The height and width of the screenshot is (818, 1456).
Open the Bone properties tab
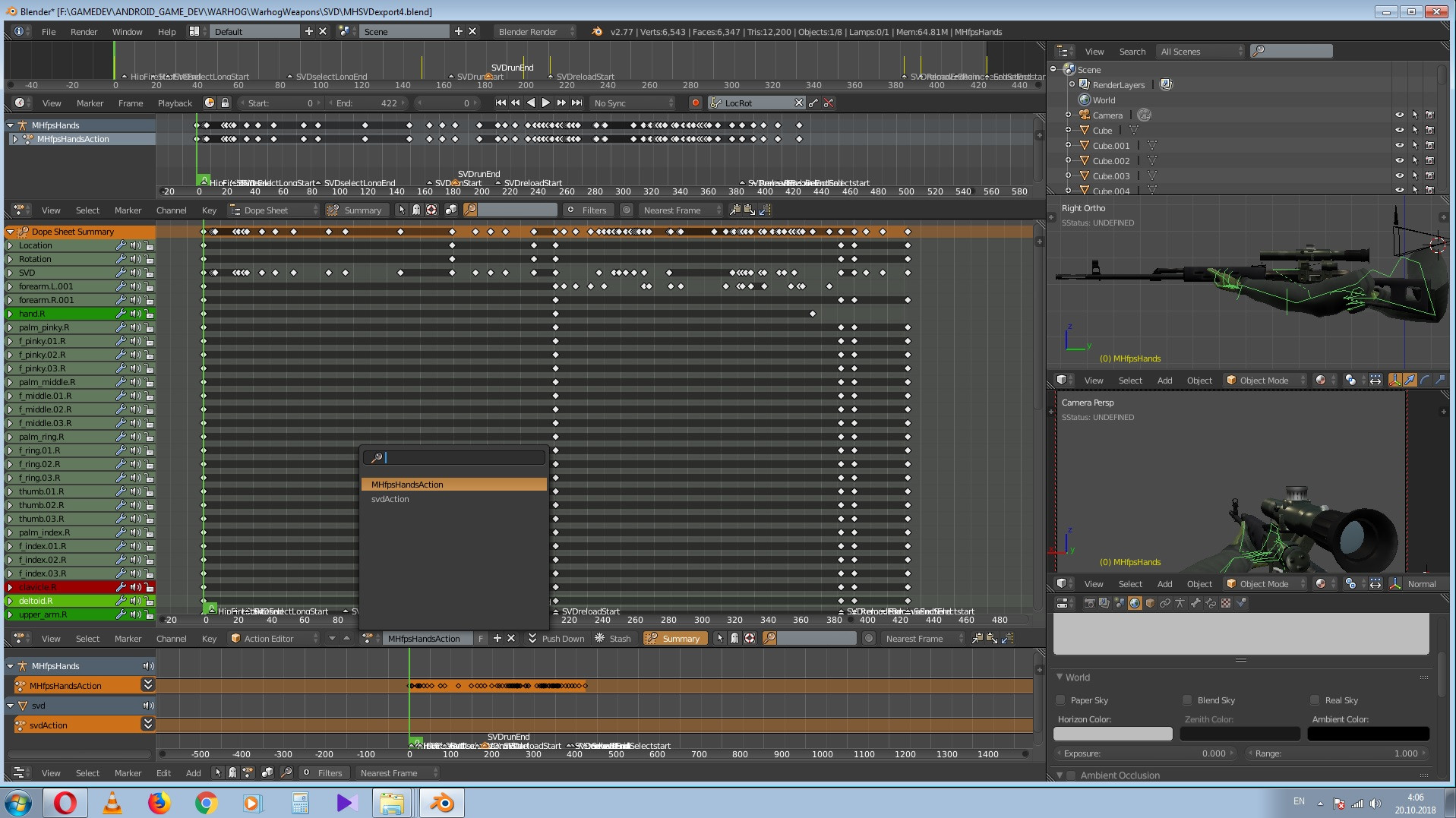tap(1195, 603)
